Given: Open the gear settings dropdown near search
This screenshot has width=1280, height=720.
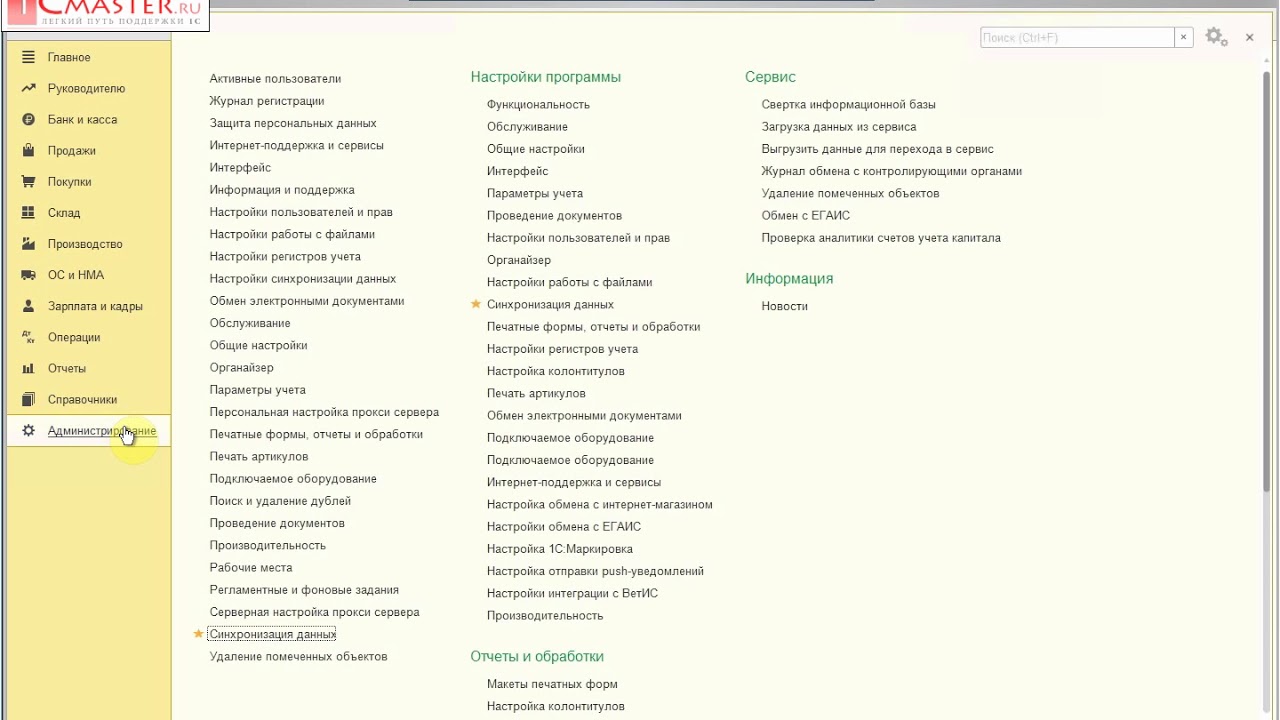Looking at the screenshot, I should pyautogui.click(x=1216, y=37).
